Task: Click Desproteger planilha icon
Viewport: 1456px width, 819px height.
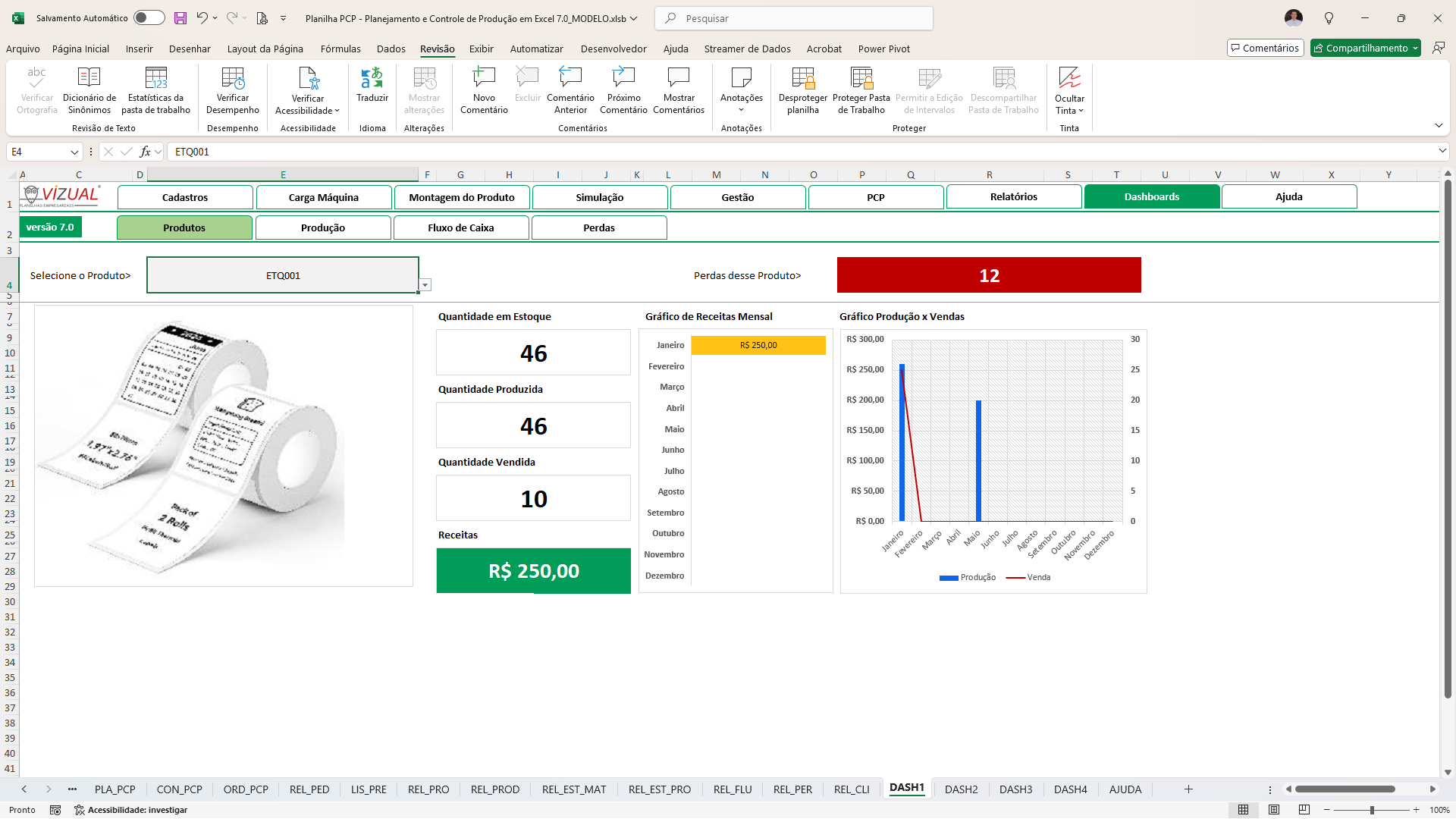Action: 802,78
